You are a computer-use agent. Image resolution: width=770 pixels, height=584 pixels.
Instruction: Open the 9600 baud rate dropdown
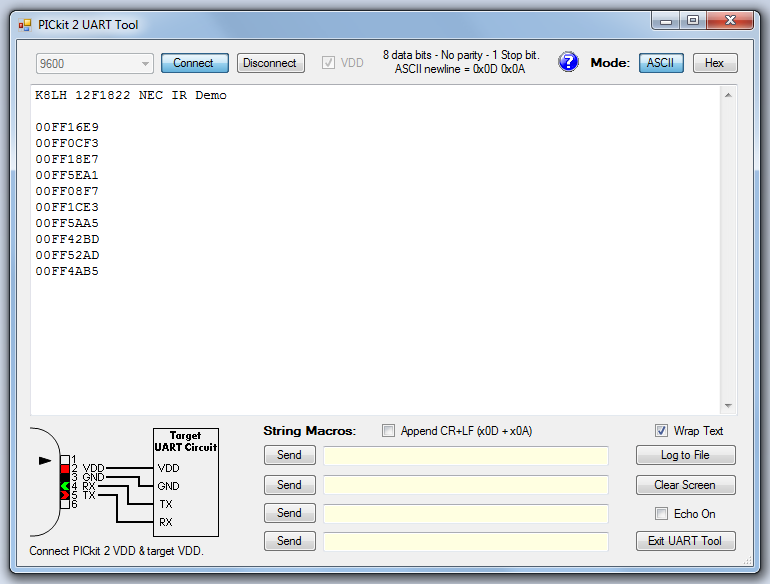[95, 63]
